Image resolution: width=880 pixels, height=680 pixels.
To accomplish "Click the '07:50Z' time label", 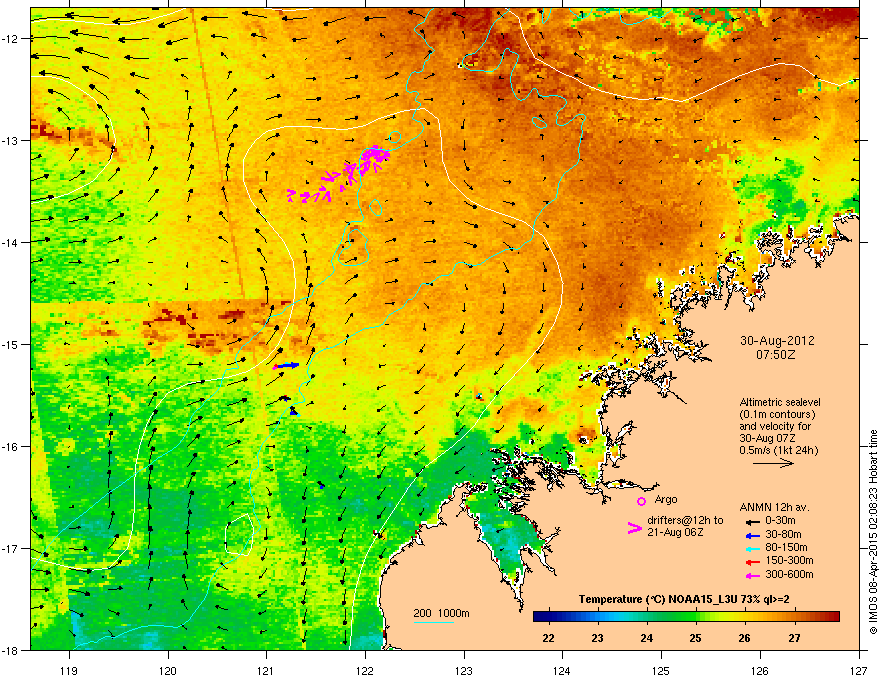I will (776, 355).
